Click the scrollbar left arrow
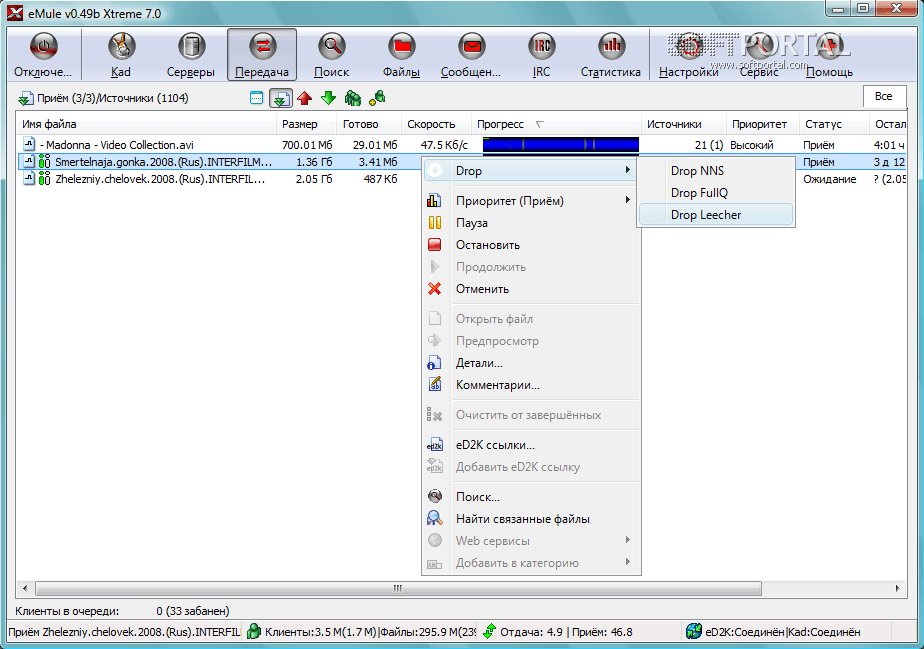Viewport: 924px width, 649px height. click(25, 588)
